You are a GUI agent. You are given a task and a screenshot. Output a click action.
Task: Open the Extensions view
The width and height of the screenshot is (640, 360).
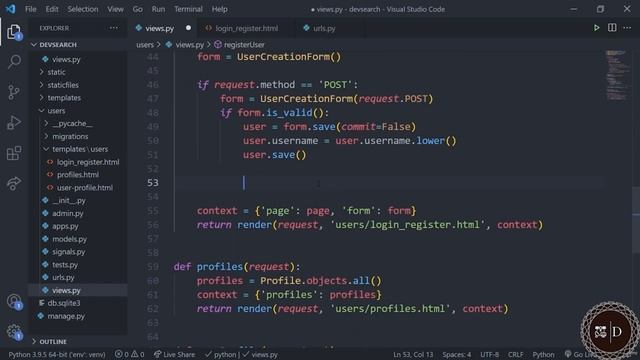(x=13, y=153)
